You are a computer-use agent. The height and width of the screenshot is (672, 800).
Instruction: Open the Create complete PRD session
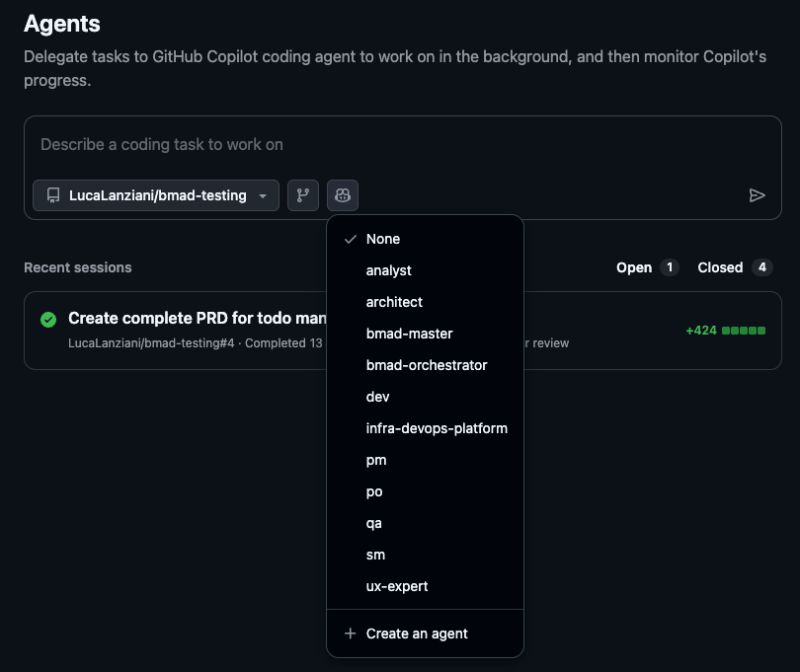[195, 318]
